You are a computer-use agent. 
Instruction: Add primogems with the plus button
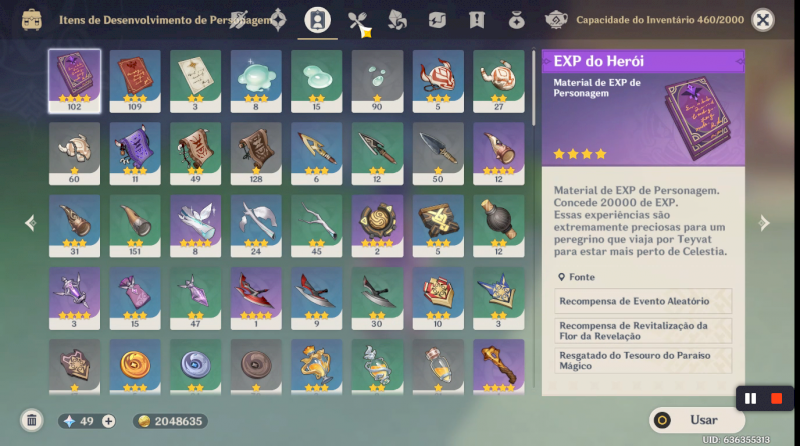(x=108, y=421)
